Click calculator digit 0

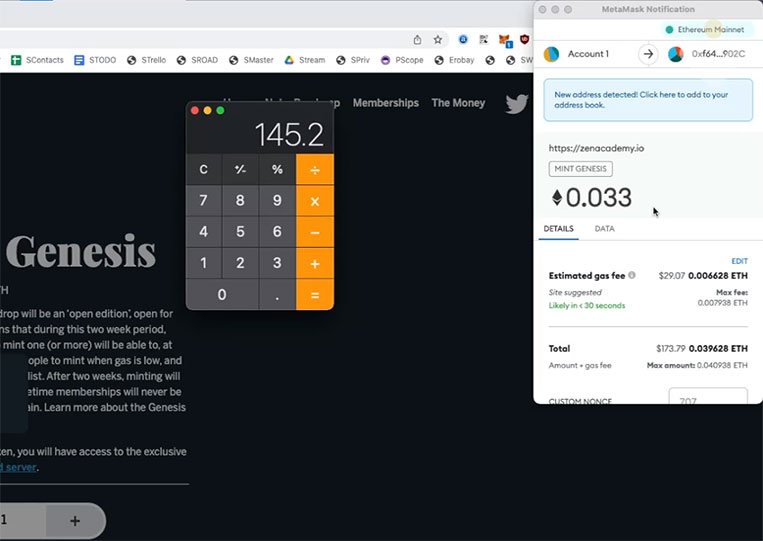pos(222,294)
